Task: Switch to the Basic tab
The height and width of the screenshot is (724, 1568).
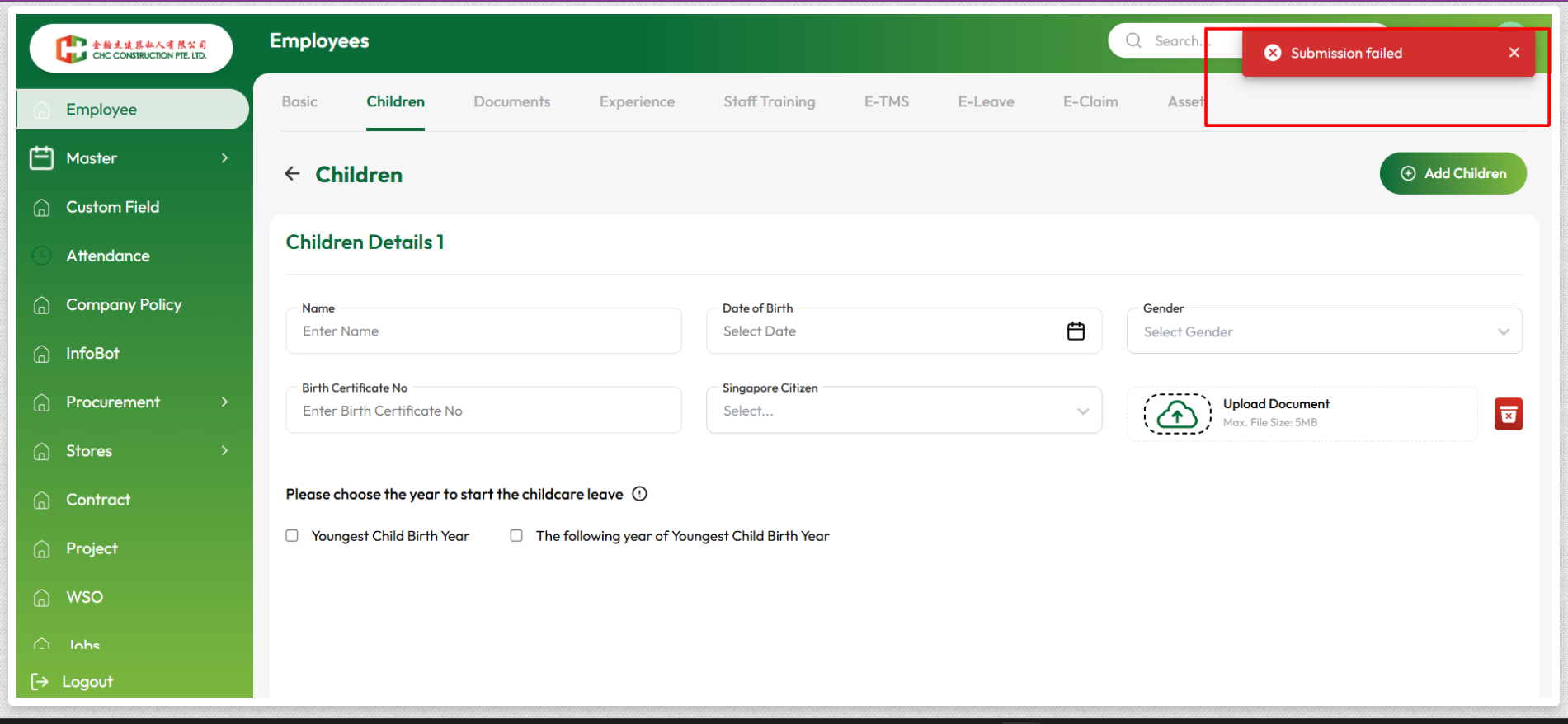Action: 299,101
